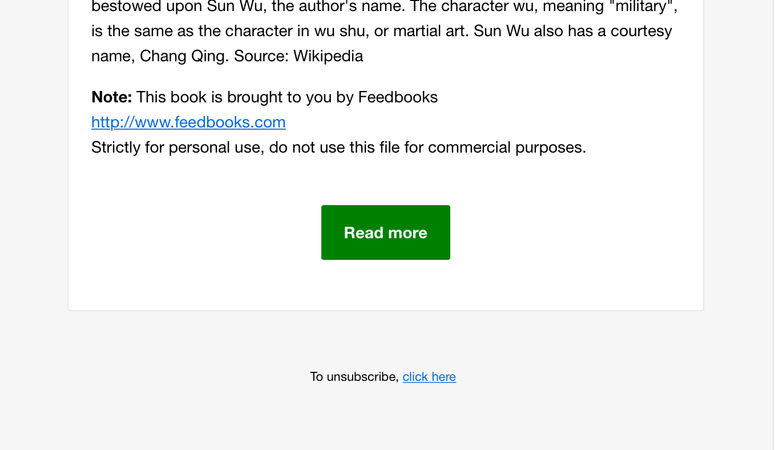Click the name Chang Qing
Screen dimensions: 775x450
182,56
